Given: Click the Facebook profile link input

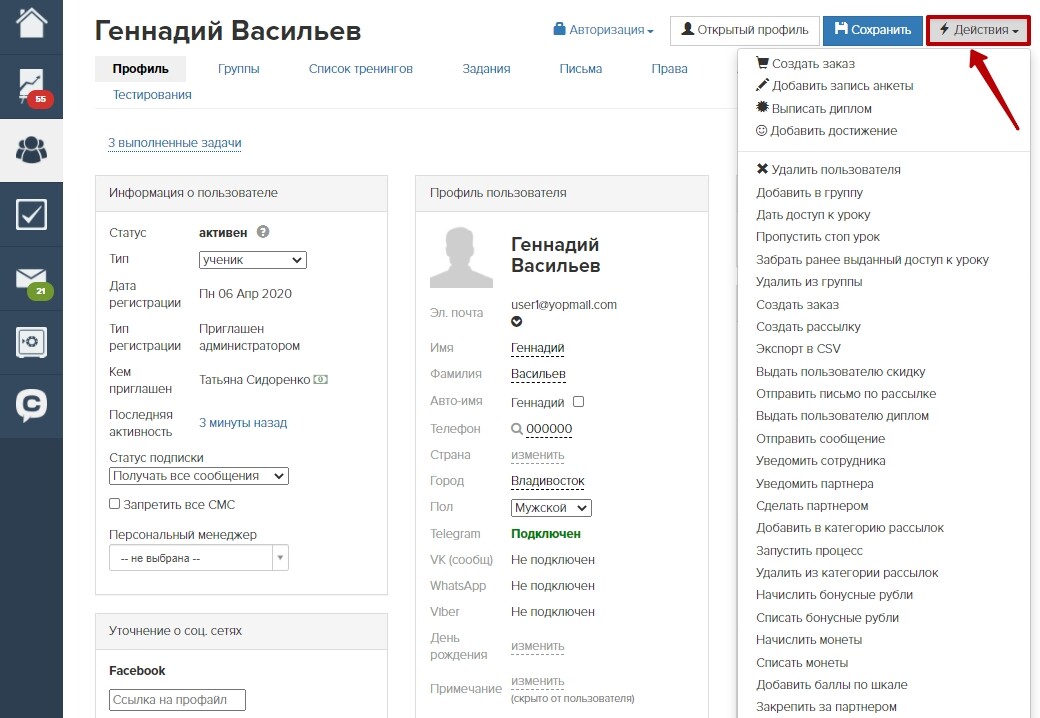Looking at the screenshot, I should [x=177, y=700].
